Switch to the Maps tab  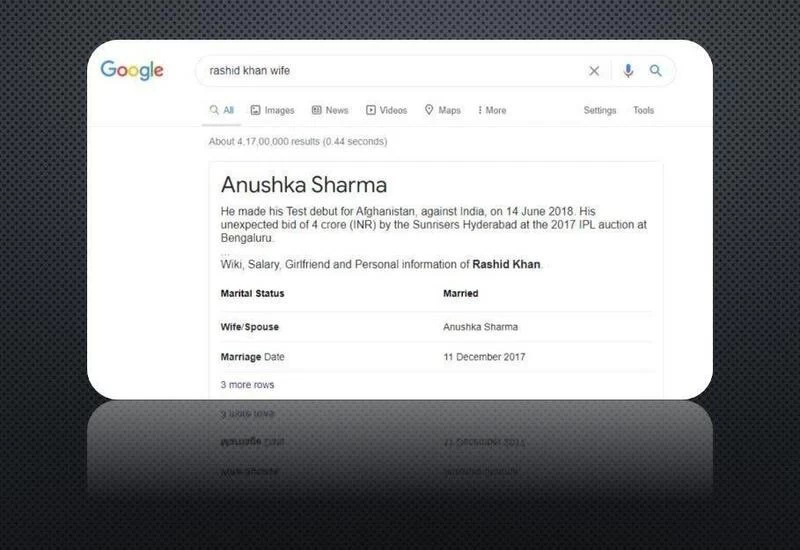click(x=443, y=110)
